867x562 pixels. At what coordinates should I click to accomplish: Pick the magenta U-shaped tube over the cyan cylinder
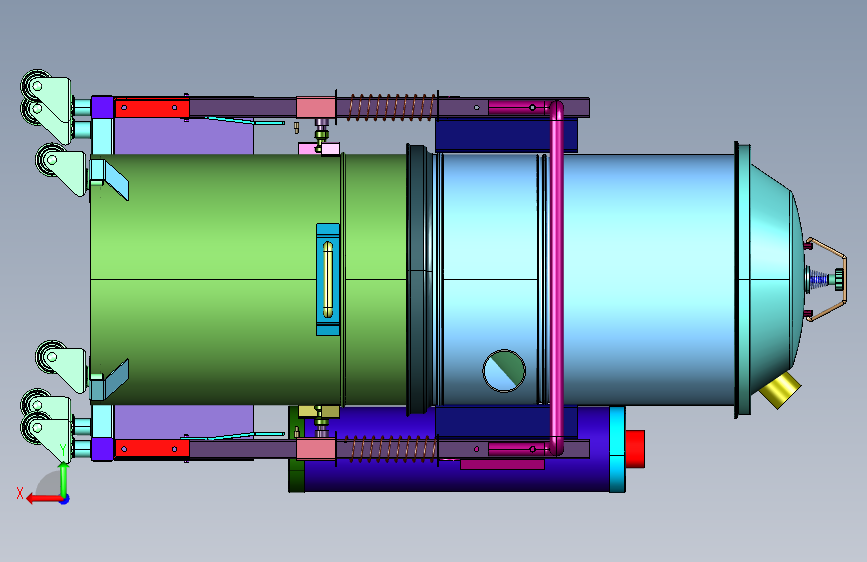[556, 277]
